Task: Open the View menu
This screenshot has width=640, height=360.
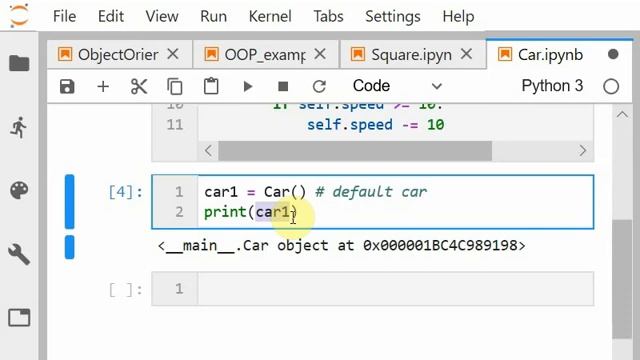Action: [x=162, y=16]
